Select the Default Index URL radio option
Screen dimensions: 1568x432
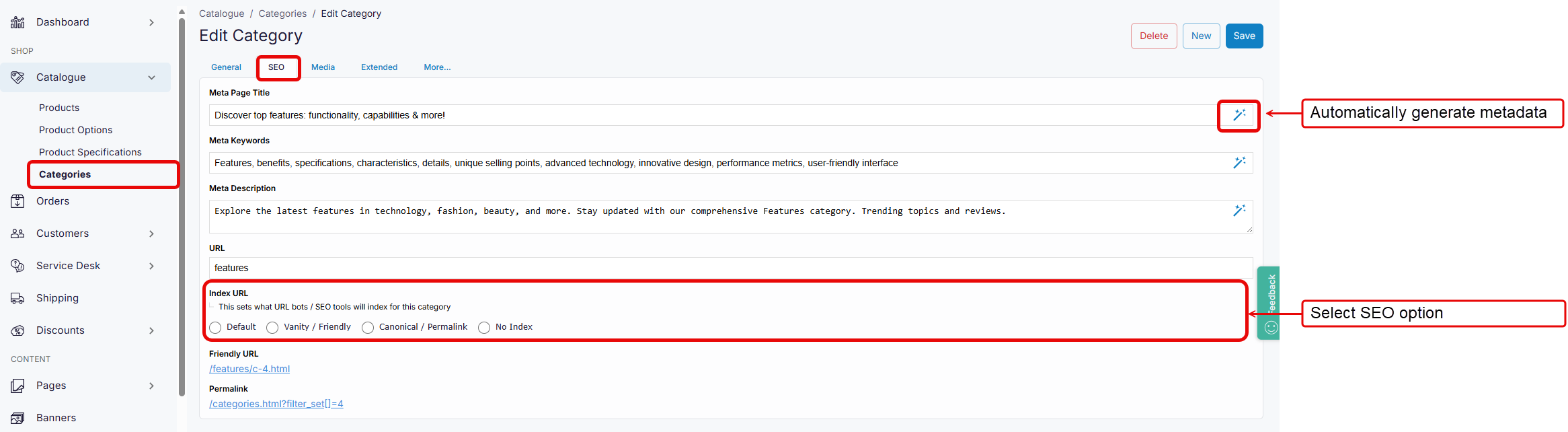[x=215, y=328]
